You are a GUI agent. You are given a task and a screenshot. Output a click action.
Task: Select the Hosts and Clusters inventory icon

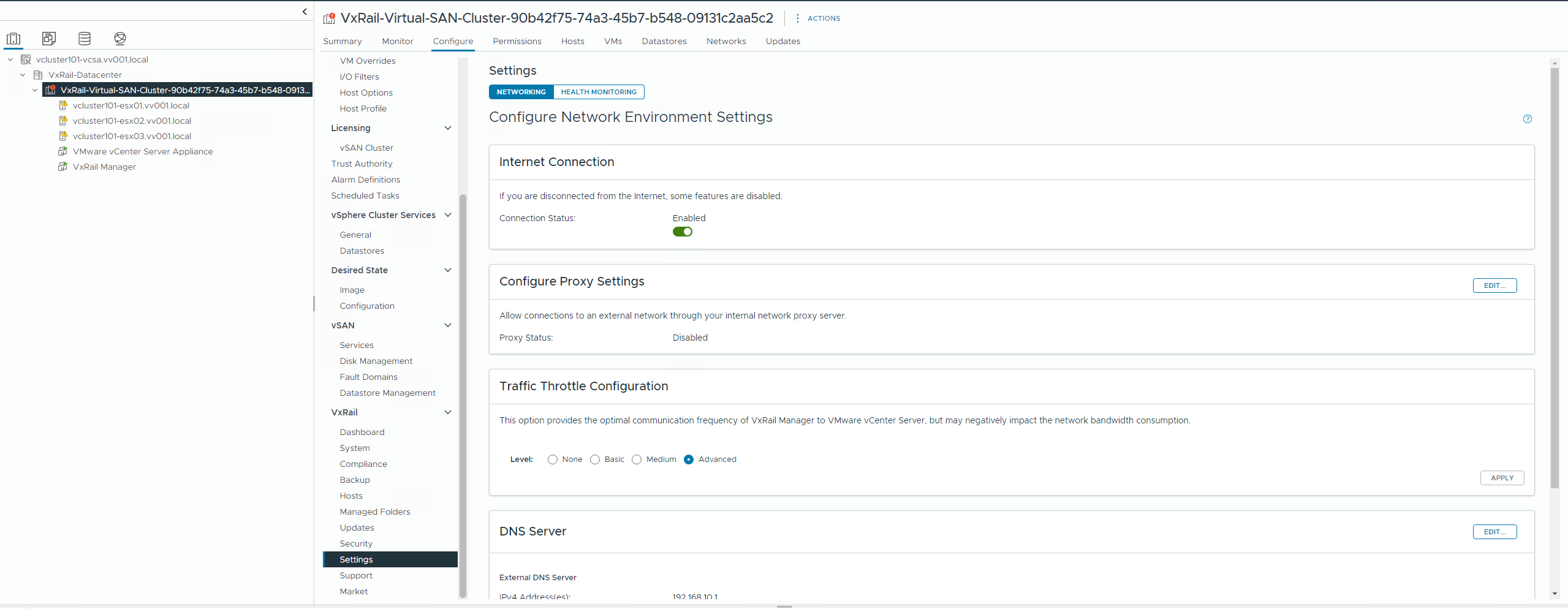click(13, 38)
